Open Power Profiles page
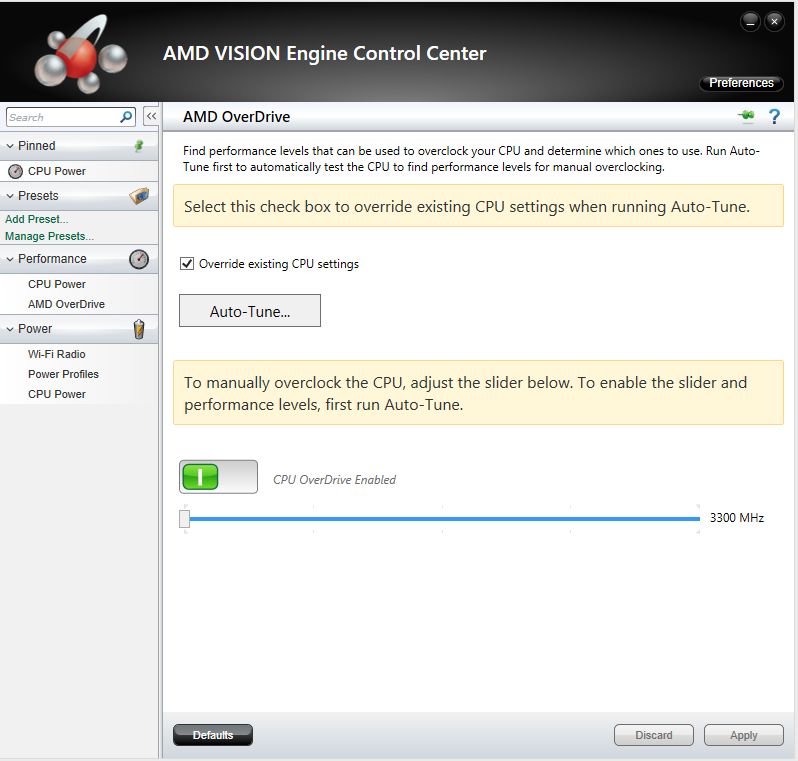Viewport: 798px width, 761px height. tap(63, 374)
